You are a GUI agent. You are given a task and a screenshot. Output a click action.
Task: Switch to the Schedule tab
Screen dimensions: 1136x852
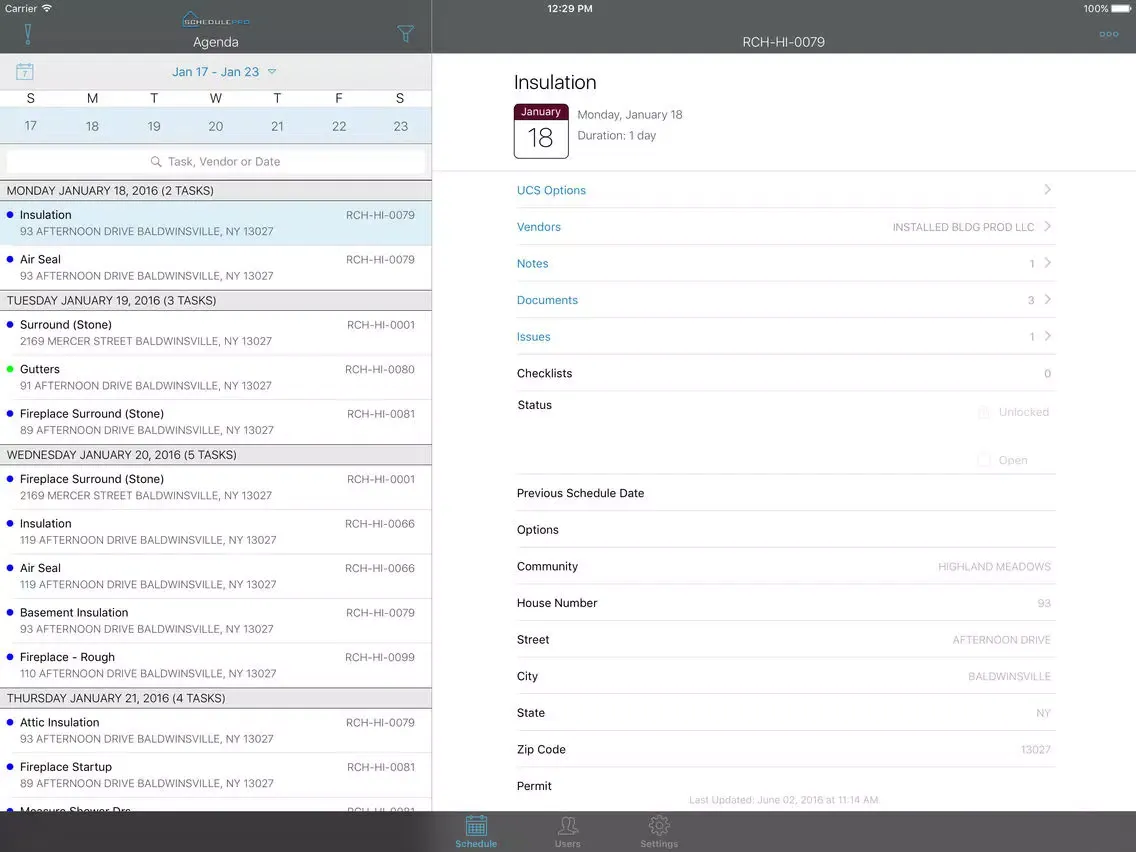click(x=476, y=832)
